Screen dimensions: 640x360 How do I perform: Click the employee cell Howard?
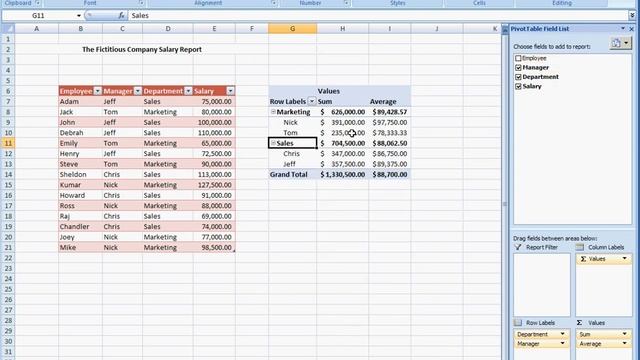(80, 195)
